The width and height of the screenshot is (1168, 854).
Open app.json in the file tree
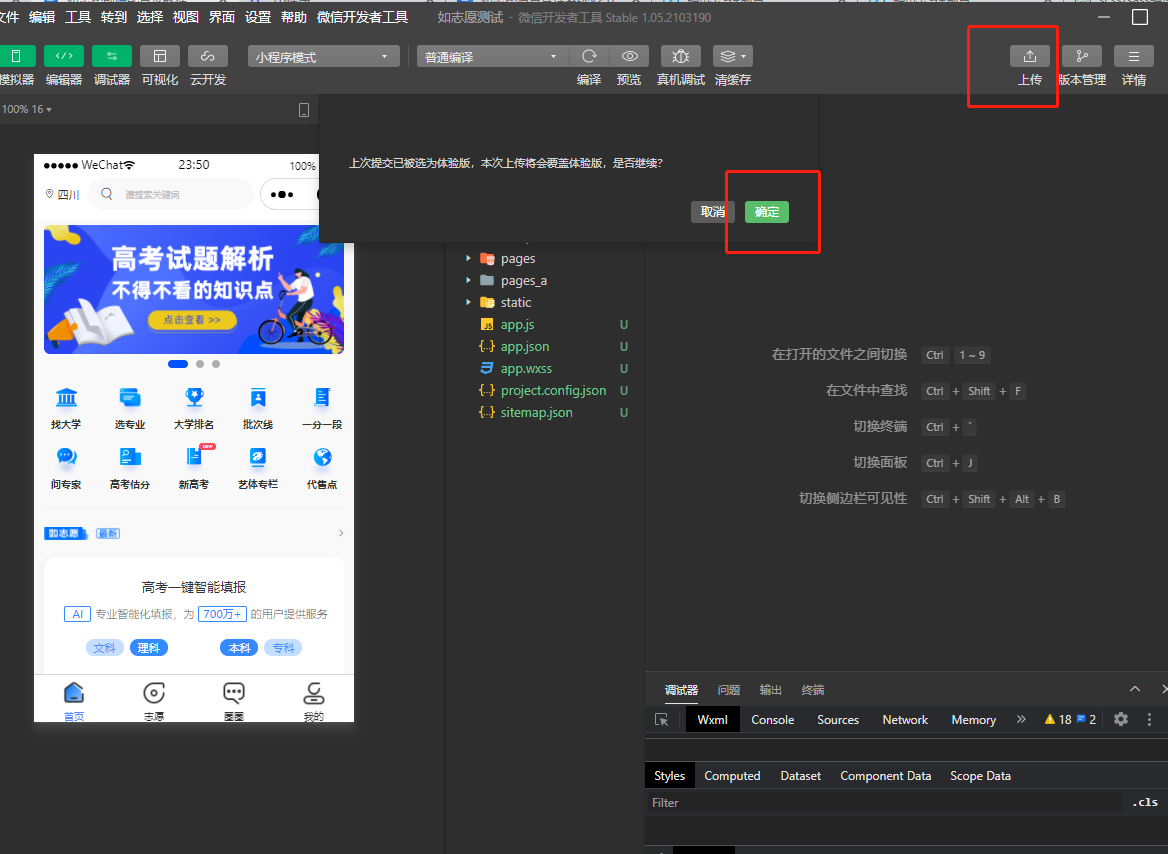tap(524, 347)
